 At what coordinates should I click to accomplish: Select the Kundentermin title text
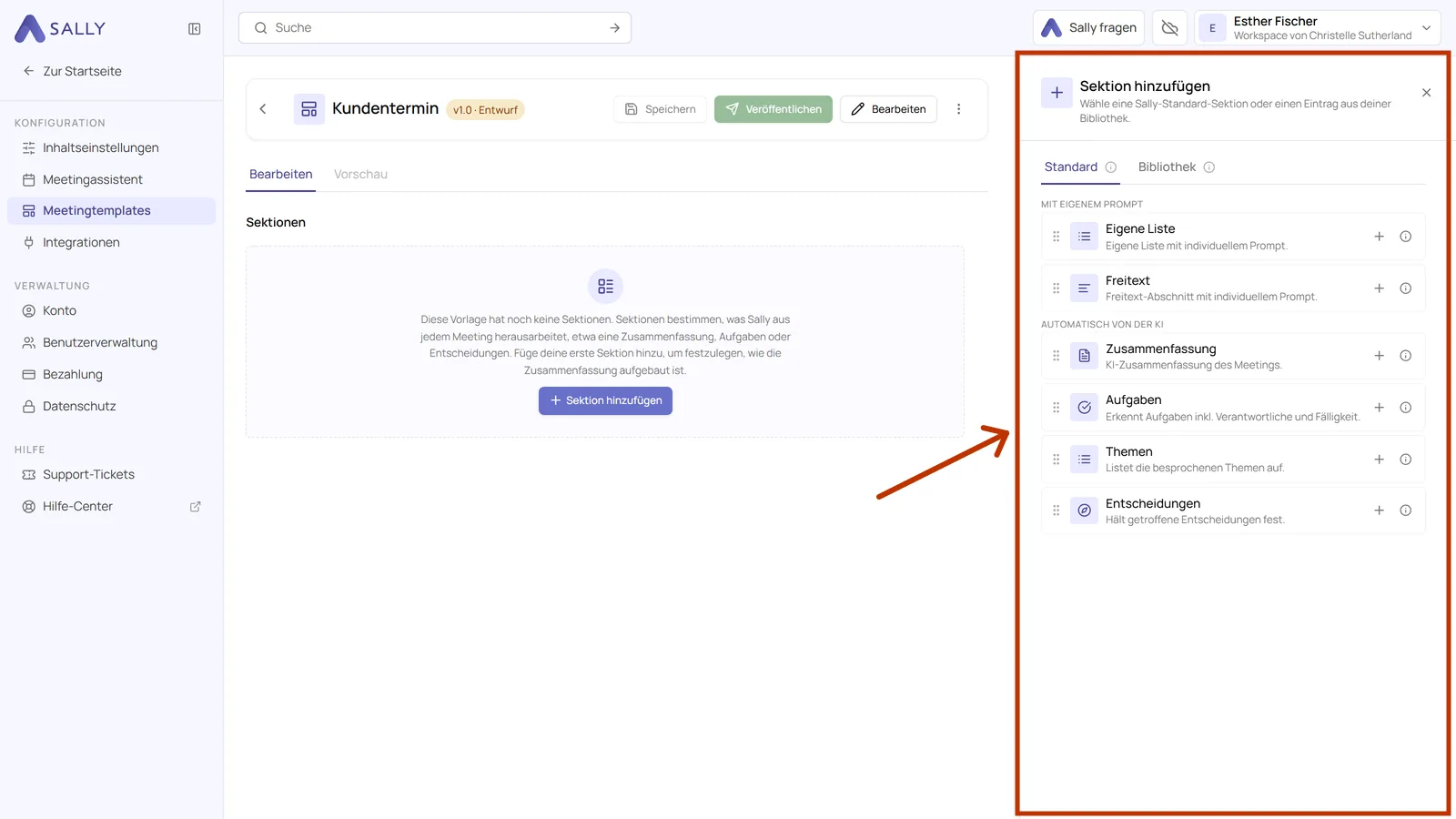click(386, 109)
